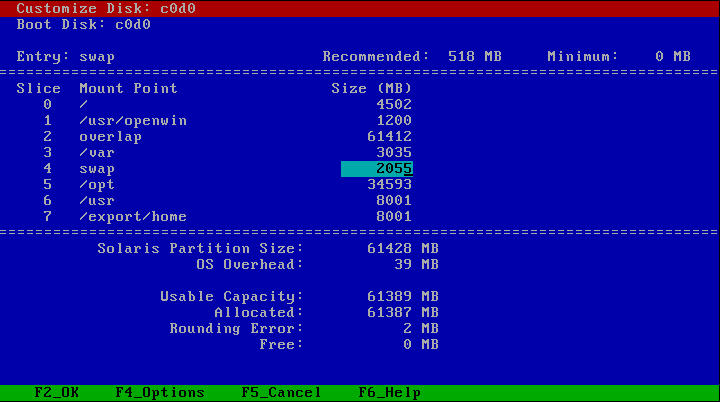Click the Customize Disk: c0d0 title
Screen dimensions: 720x402
(x=106, y=8)
